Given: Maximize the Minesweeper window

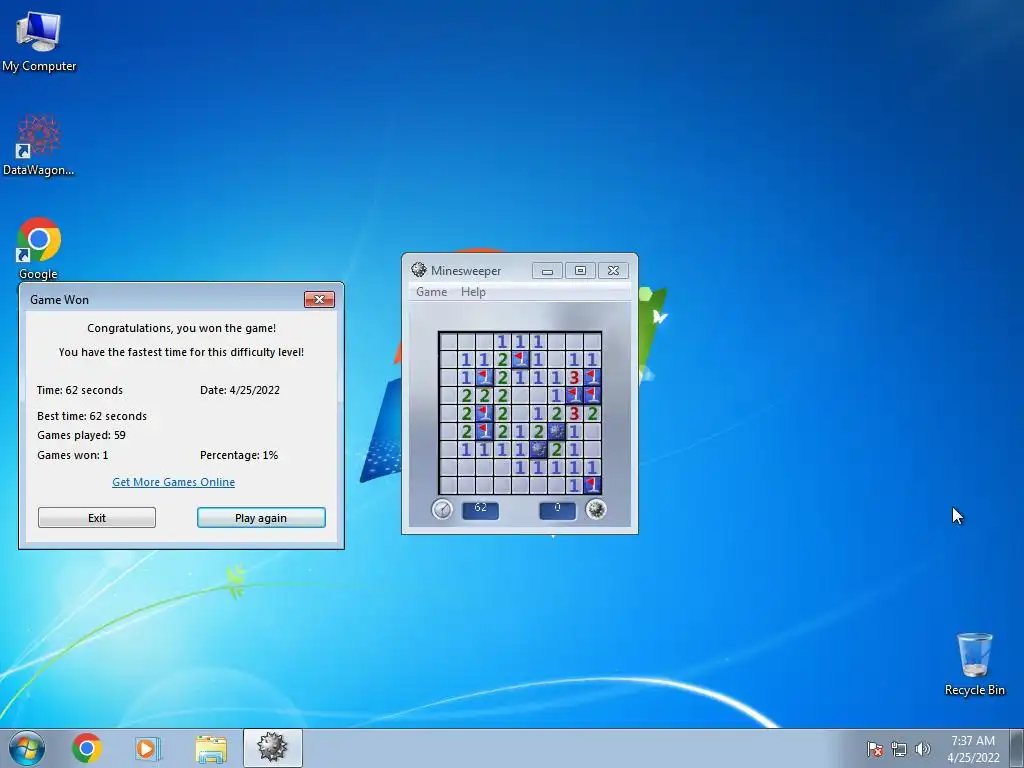Looking at the screenshot, I should pos(580,270).
